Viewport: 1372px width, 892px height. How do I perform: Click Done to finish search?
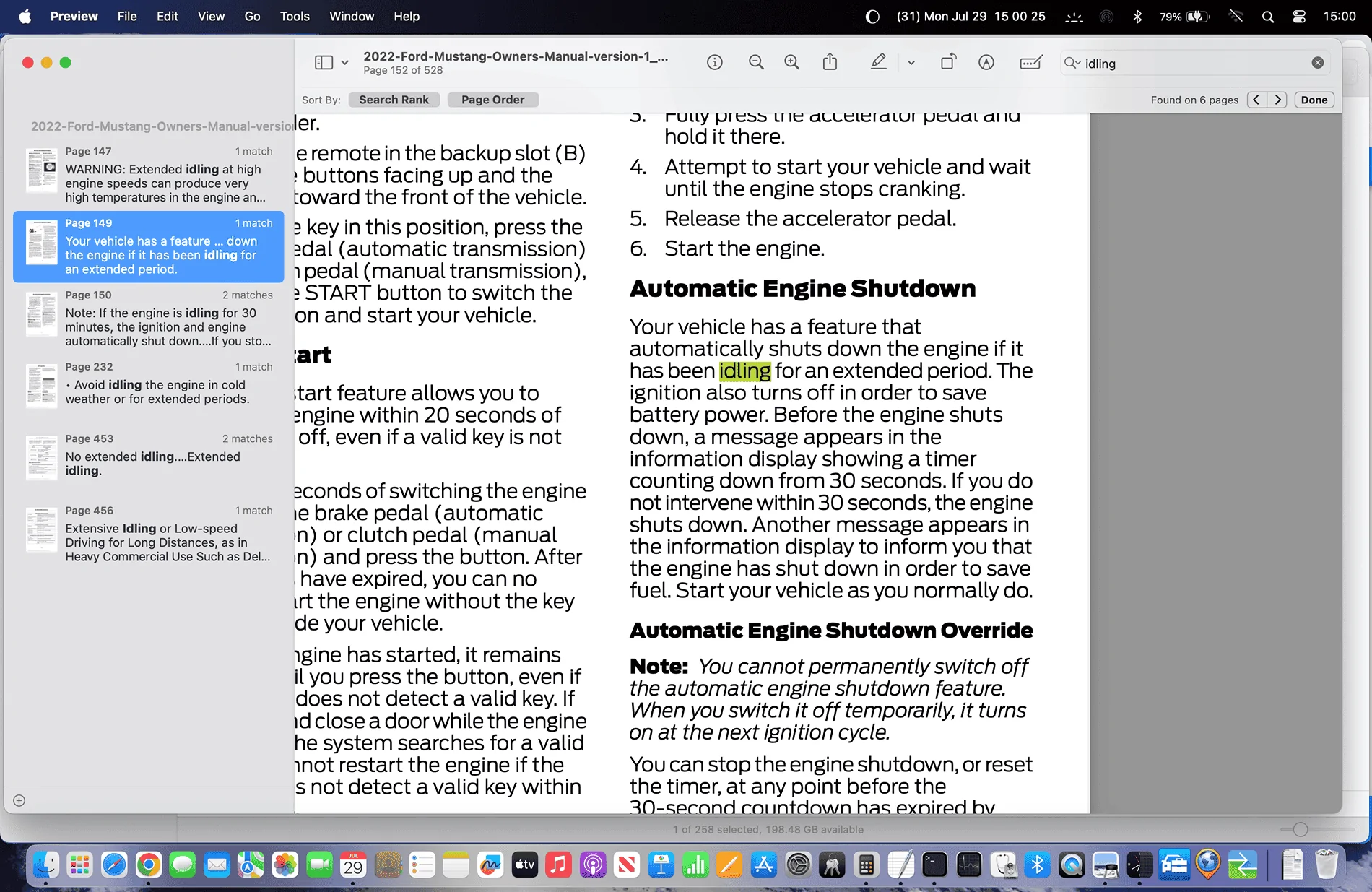(x=1314, y=100)
